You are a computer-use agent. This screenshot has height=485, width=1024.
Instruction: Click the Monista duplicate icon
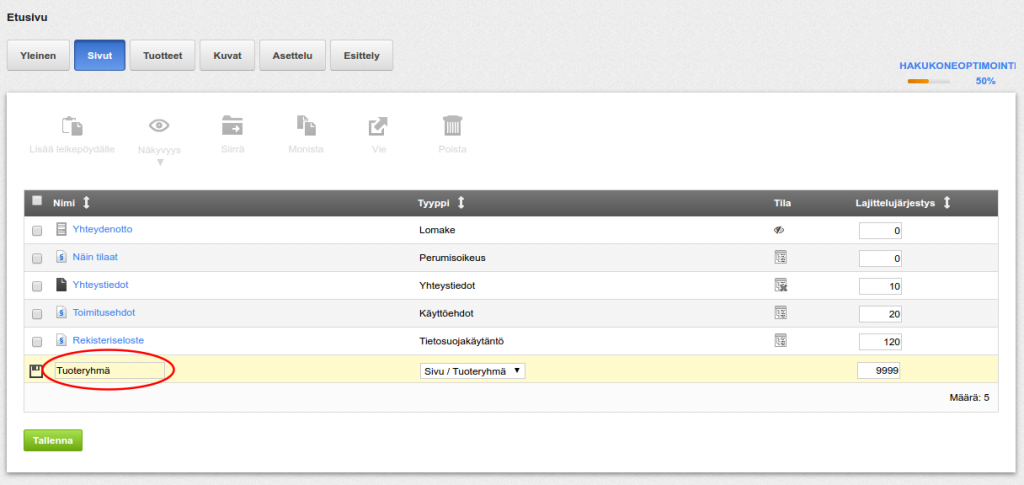pos(306,125)
